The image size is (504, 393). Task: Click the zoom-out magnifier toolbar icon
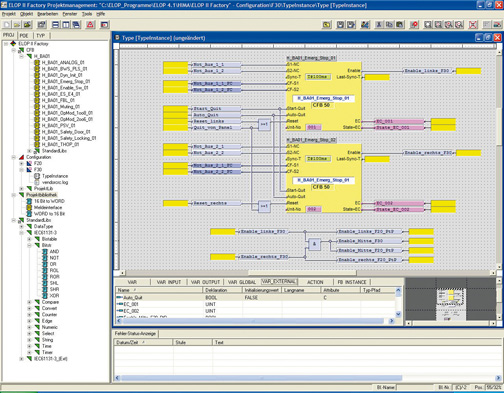click(x=459, y=25)
